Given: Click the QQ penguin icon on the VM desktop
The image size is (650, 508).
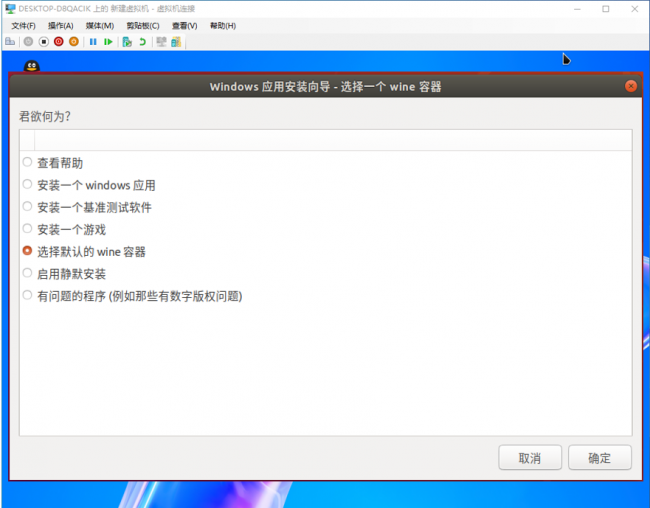Looking at the screenshot, I should [32, 66].
